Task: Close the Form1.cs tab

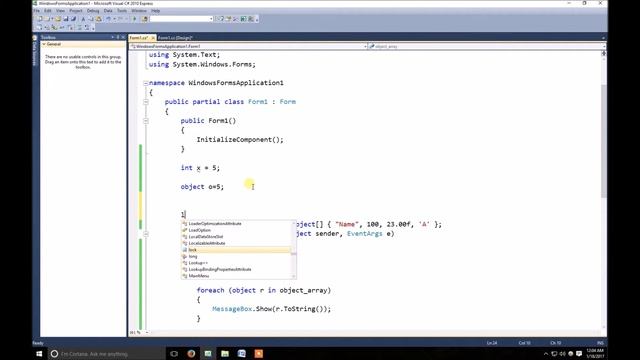Action: (153, 38)
